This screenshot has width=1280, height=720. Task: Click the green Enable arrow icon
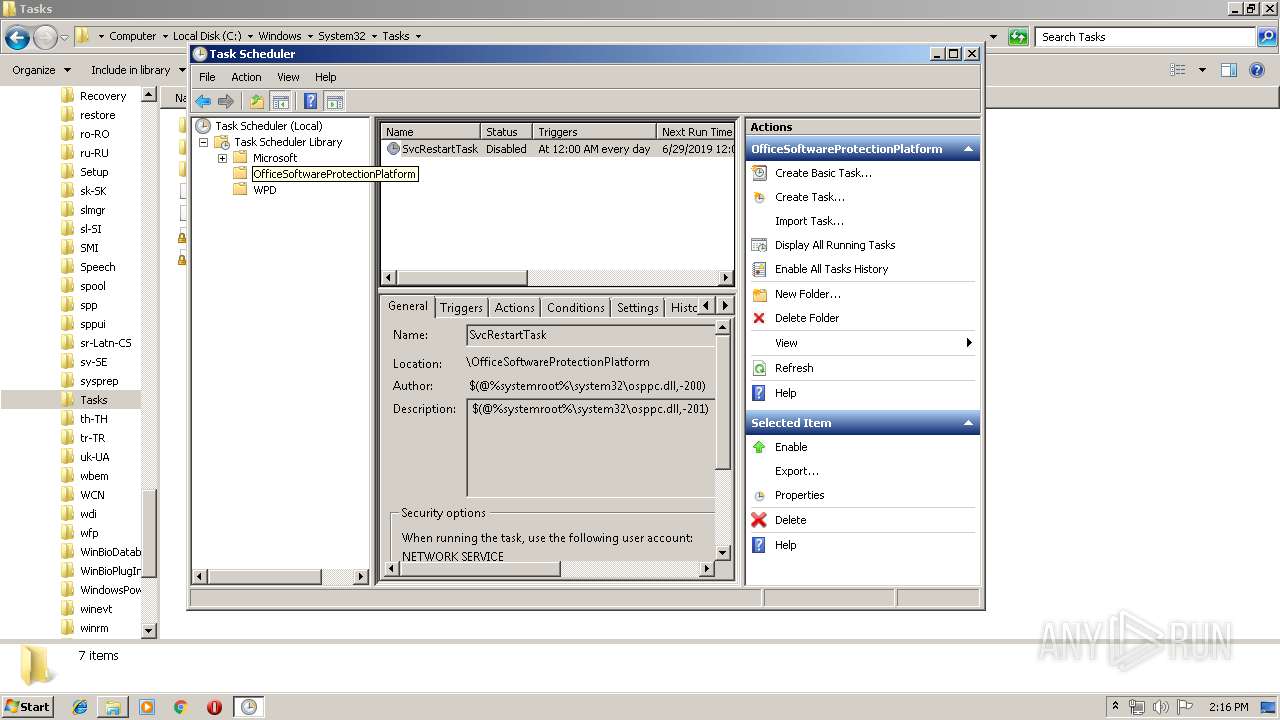coord(759,447)
